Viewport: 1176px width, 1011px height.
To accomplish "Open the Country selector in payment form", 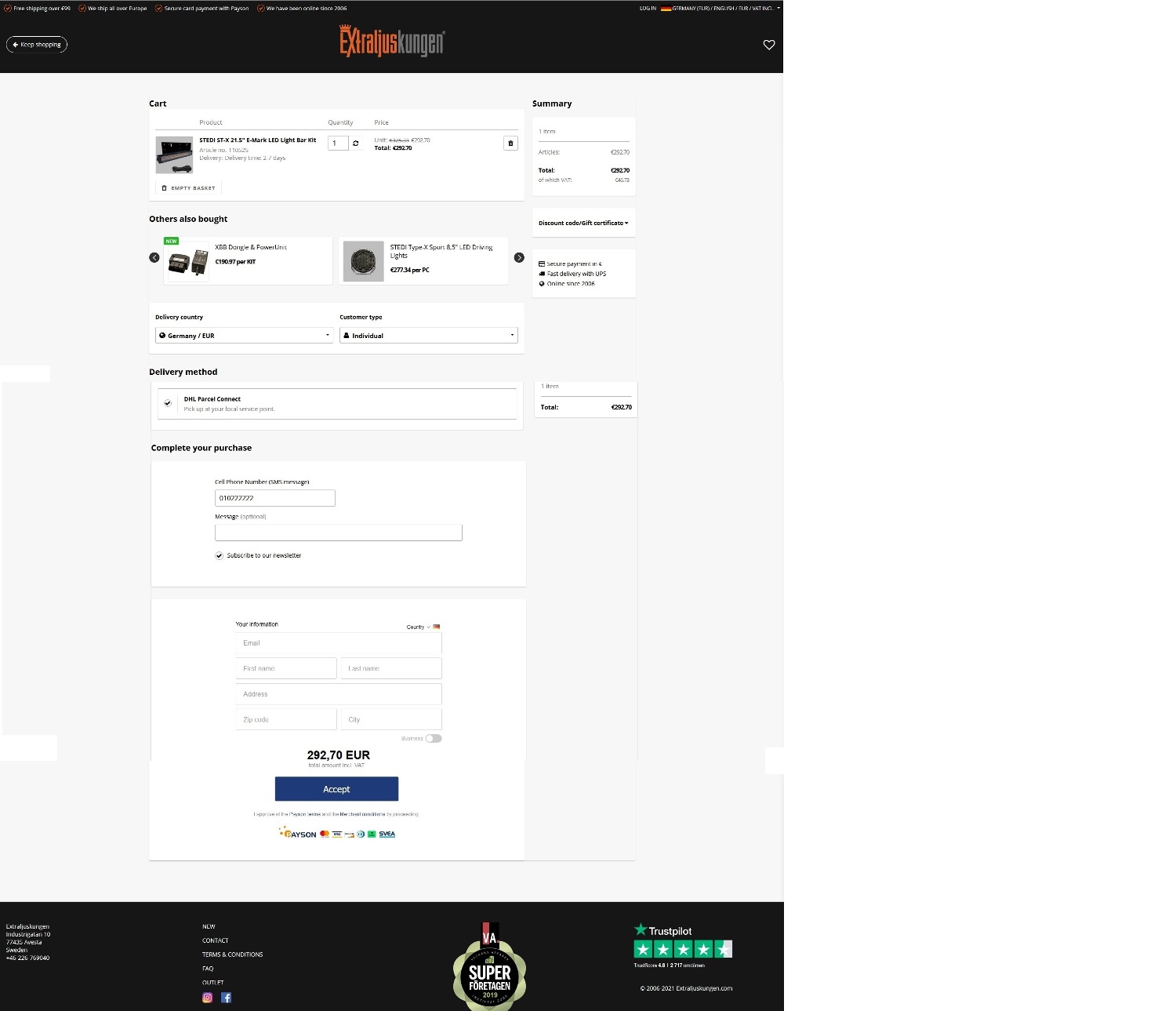I will pos(423,627).
